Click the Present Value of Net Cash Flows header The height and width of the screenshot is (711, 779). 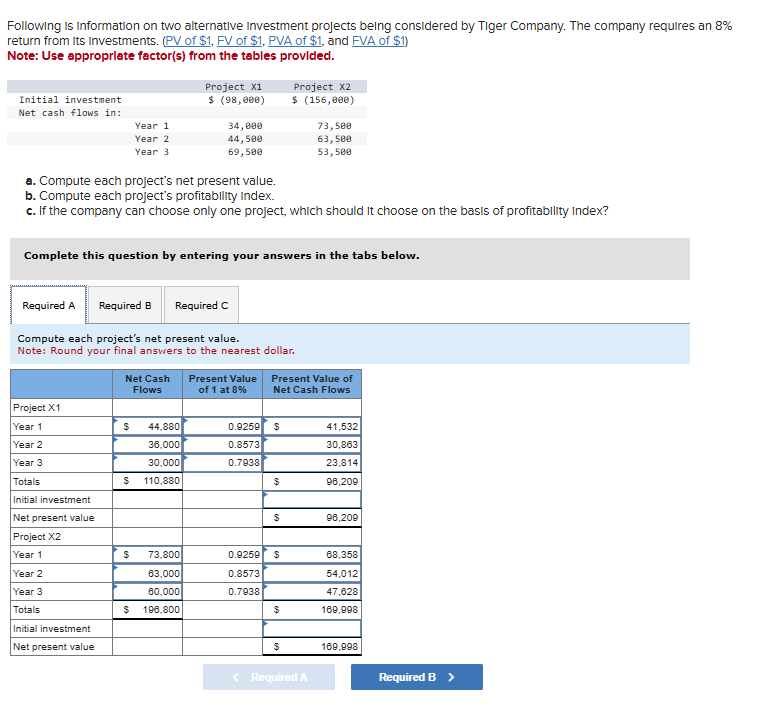312,384
